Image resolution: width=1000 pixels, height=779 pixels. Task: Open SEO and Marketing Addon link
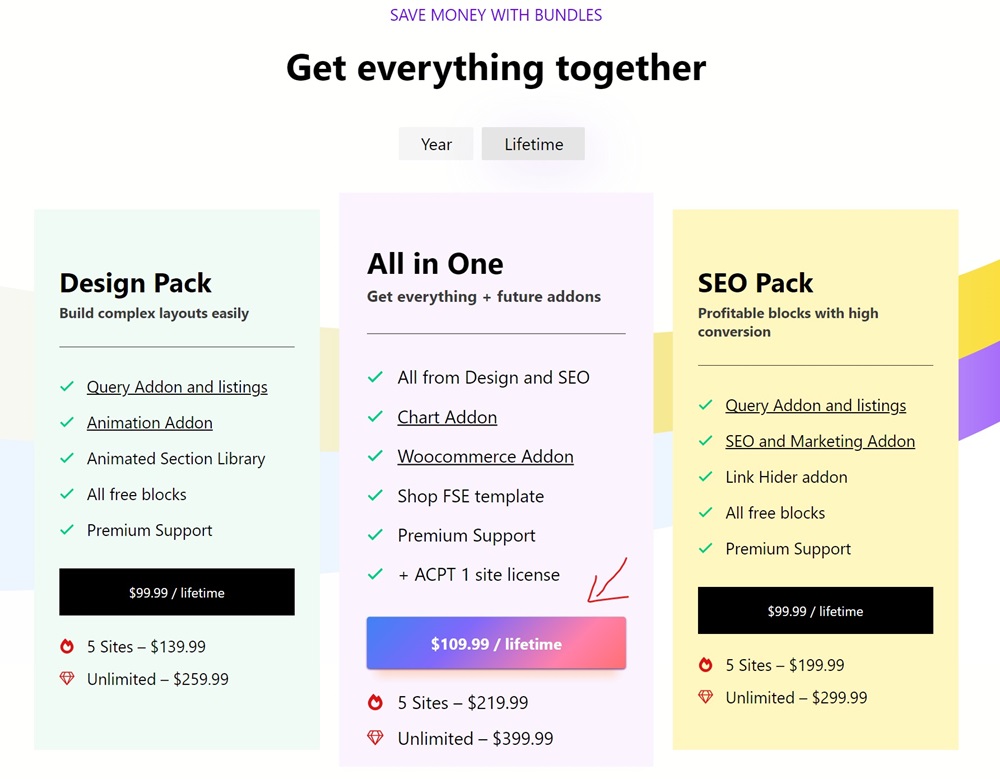[820, 441]
